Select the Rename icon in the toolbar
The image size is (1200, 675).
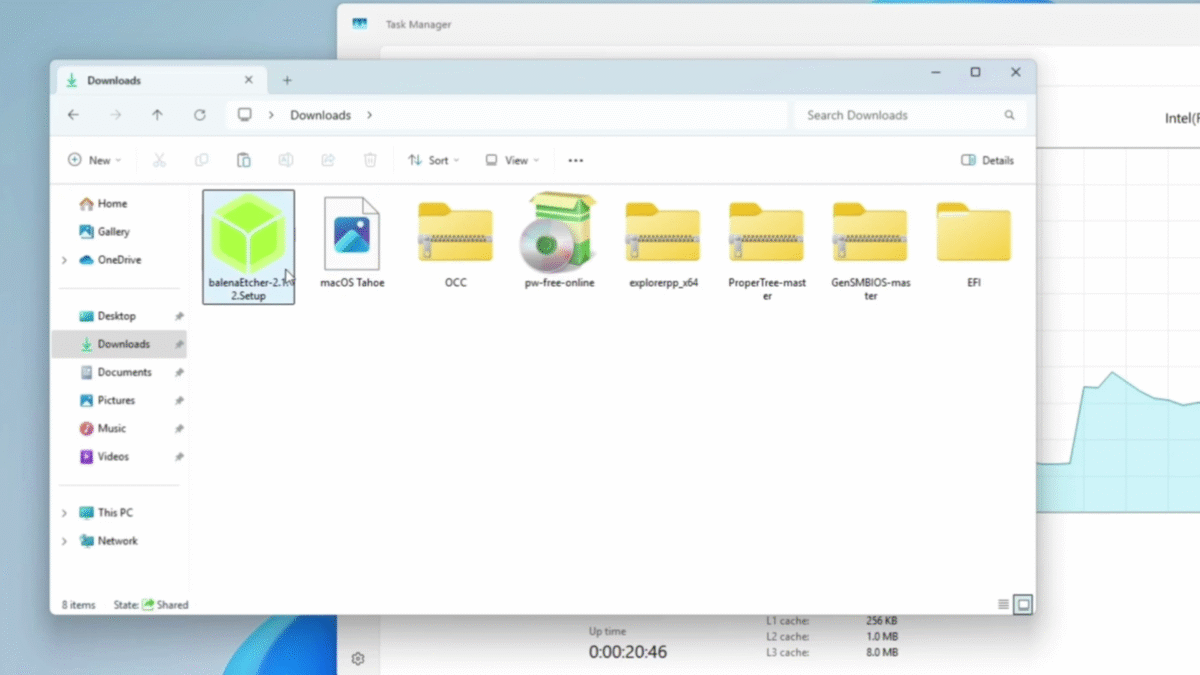pyautogui.click(x=285, y=159)
